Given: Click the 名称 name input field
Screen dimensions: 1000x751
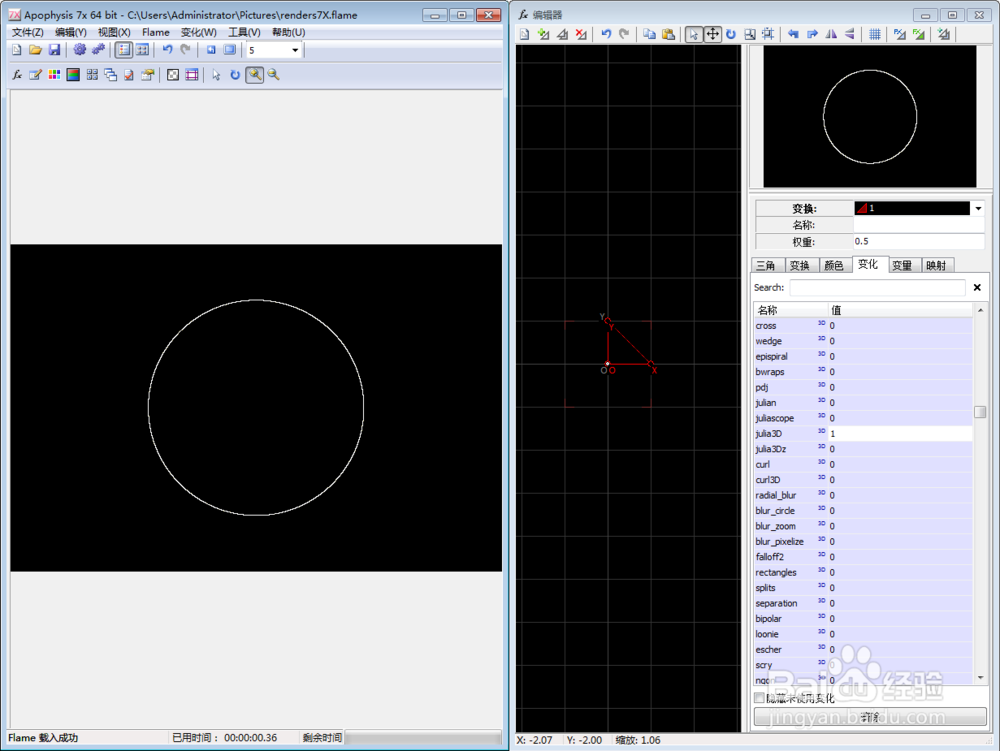Looking at the screenshot, I should coord(919,225).
